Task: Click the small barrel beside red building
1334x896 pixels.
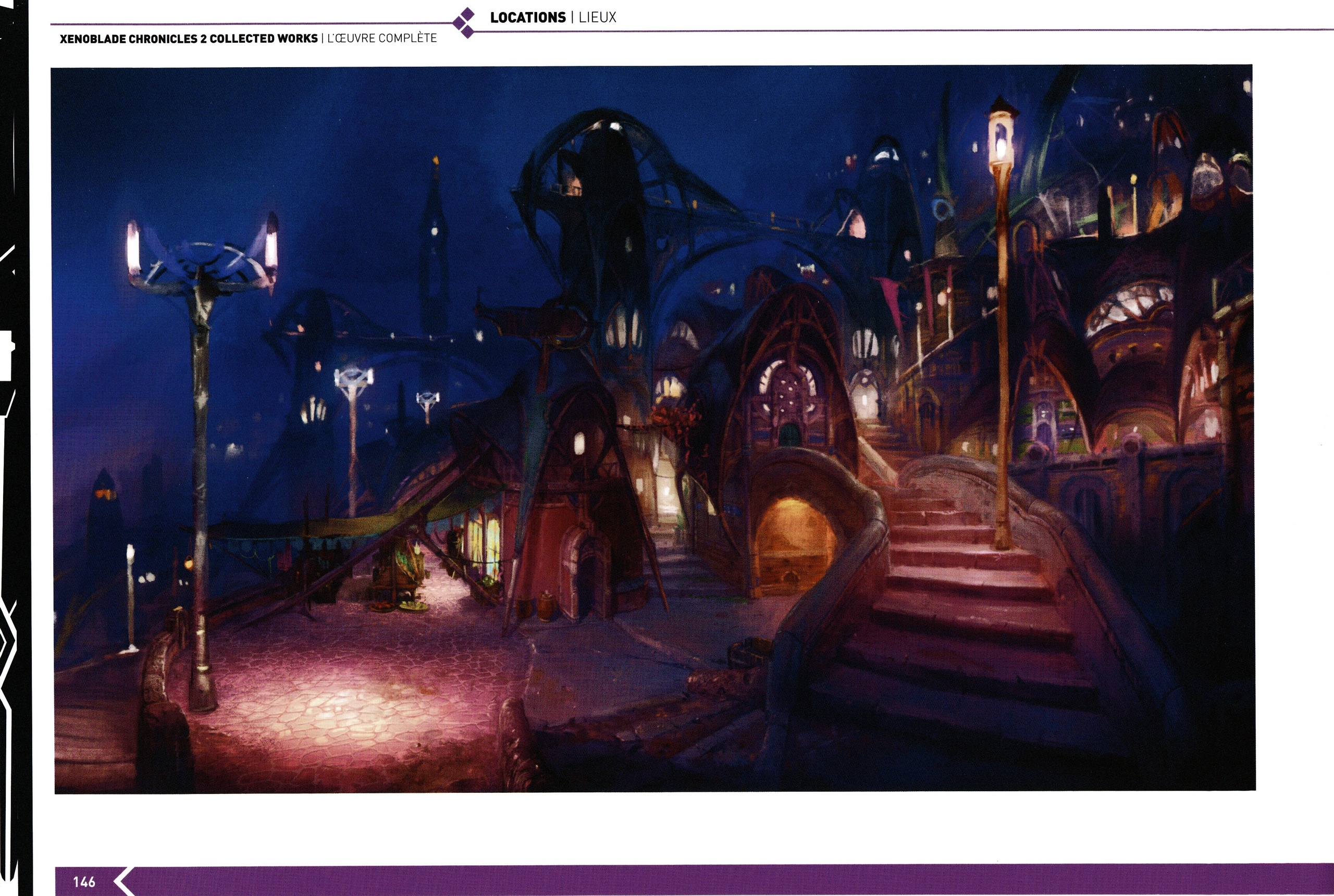Action: [x=546, y=606]
